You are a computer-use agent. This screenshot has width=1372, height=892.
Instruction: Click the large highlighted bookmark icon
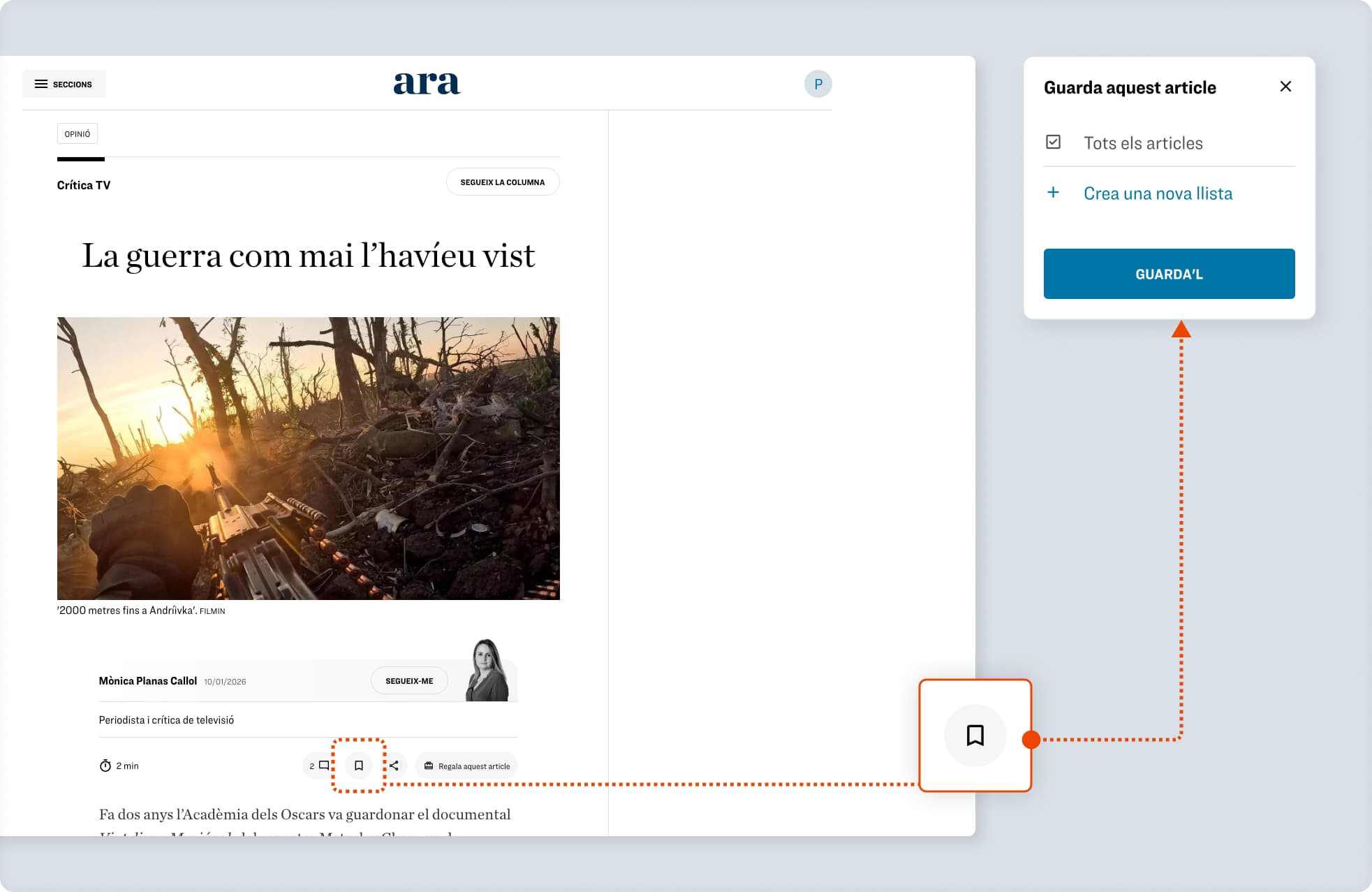975,736
